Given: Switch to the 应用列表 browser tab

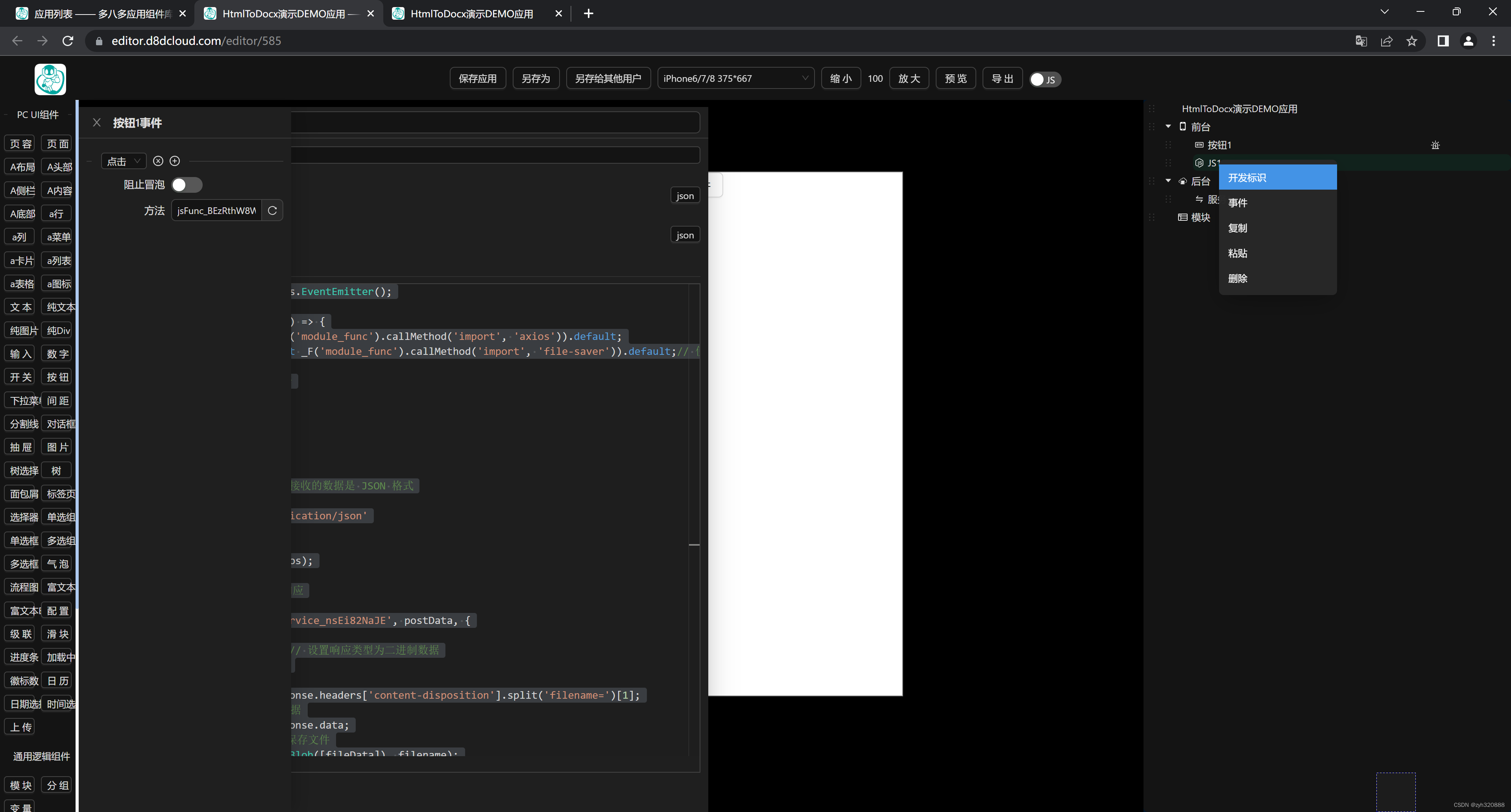Looking at the screenshot, I should 94,13.
